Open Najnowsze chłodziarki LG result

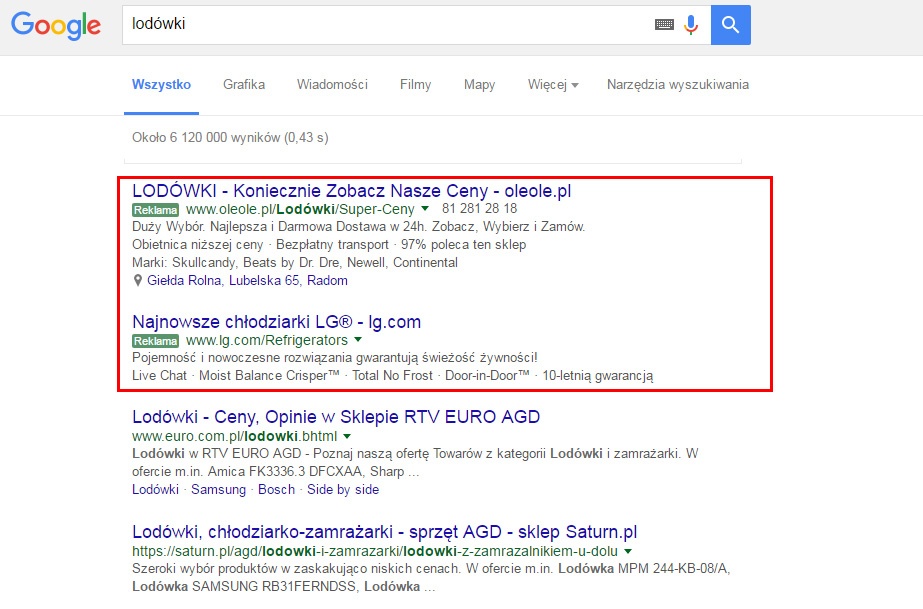coord(277,322)
